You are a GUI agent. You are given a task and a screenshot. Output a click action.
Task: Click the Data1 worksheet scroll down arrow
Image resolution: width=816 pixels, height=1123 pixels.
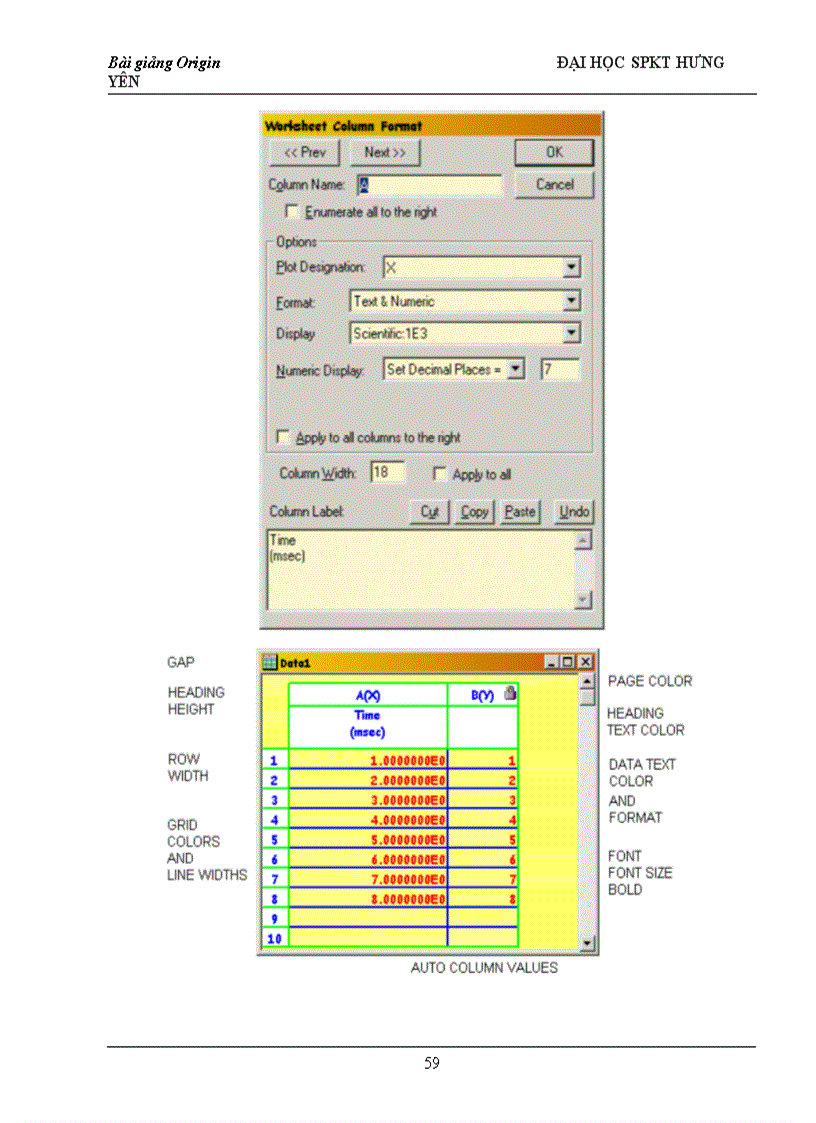pos(587,943)
